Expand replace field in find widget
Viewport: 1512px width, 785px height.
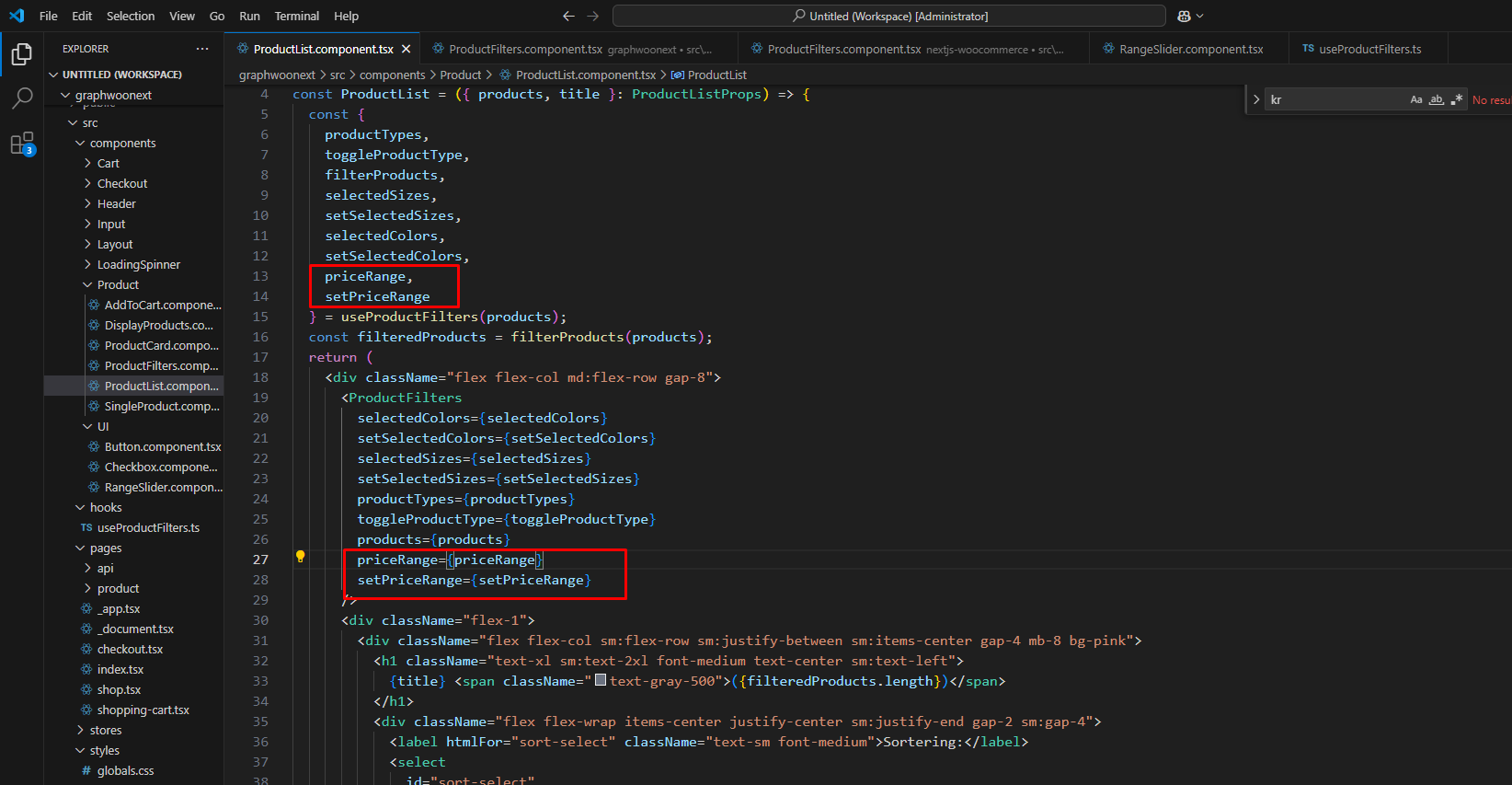1256,99
